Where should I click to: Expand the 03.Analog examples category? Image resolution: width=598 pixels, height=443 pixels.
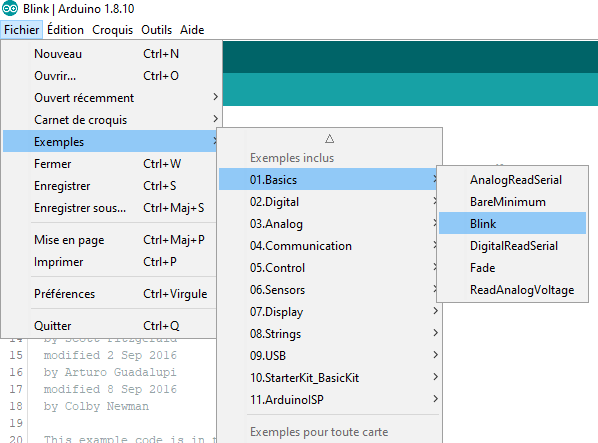click(329, 224)
